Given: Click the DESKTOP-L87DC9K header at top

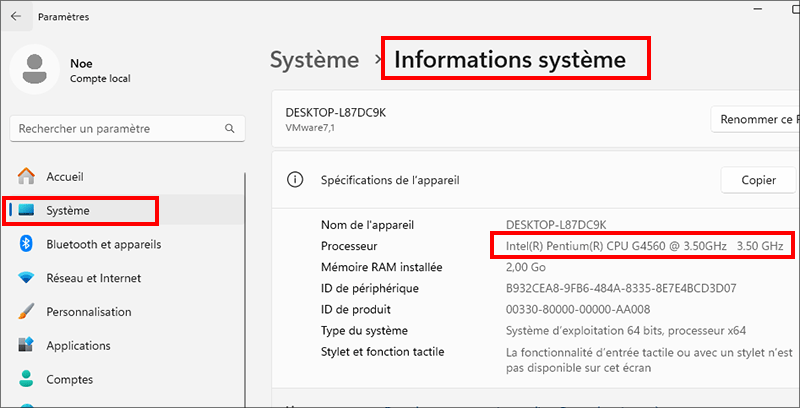Looking at the screenshot, I should point(336,113).
